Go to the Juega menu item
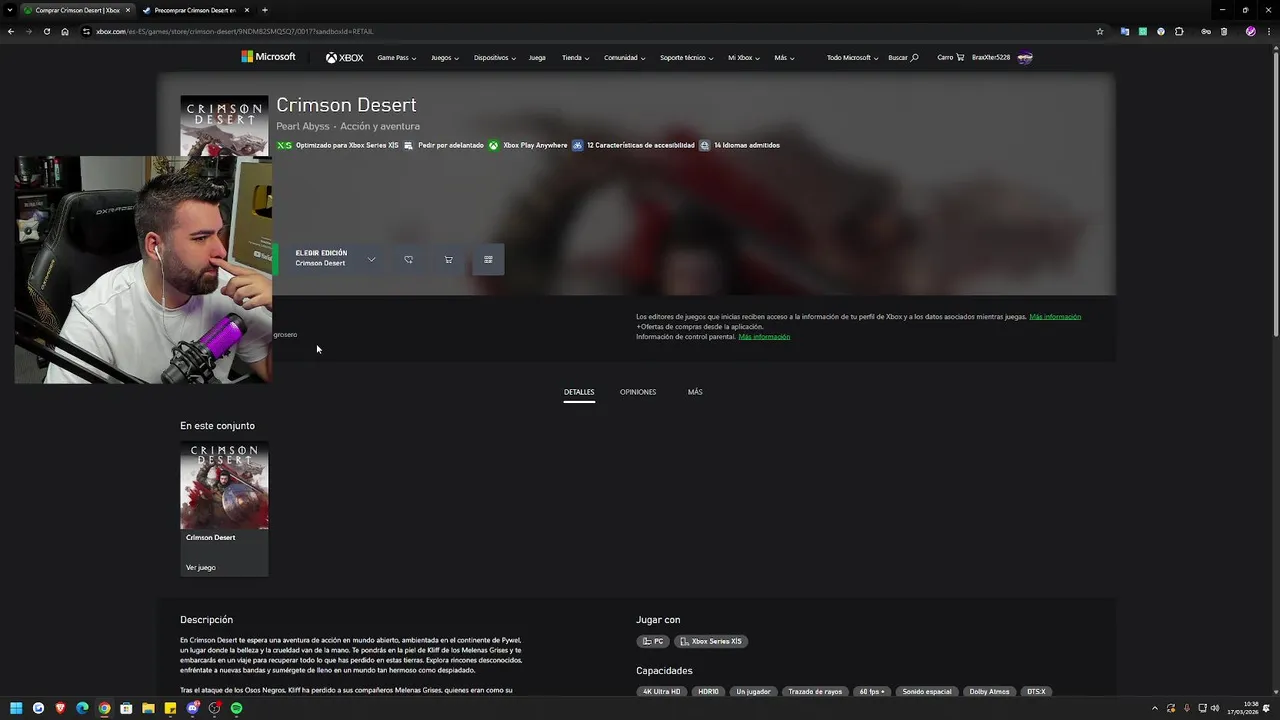This screenshot has height=720, width=1280. [537, 58]
